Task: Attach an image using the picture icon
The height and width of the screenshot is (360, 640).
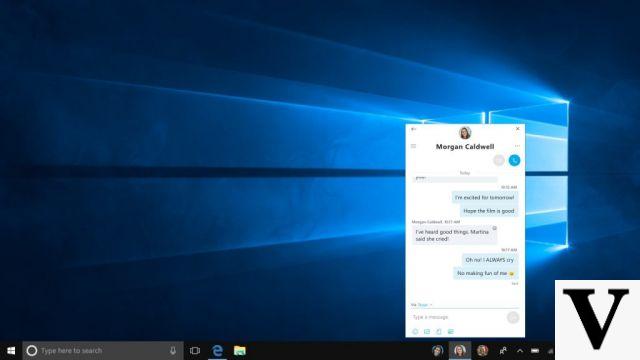Action: coord(427,331)
